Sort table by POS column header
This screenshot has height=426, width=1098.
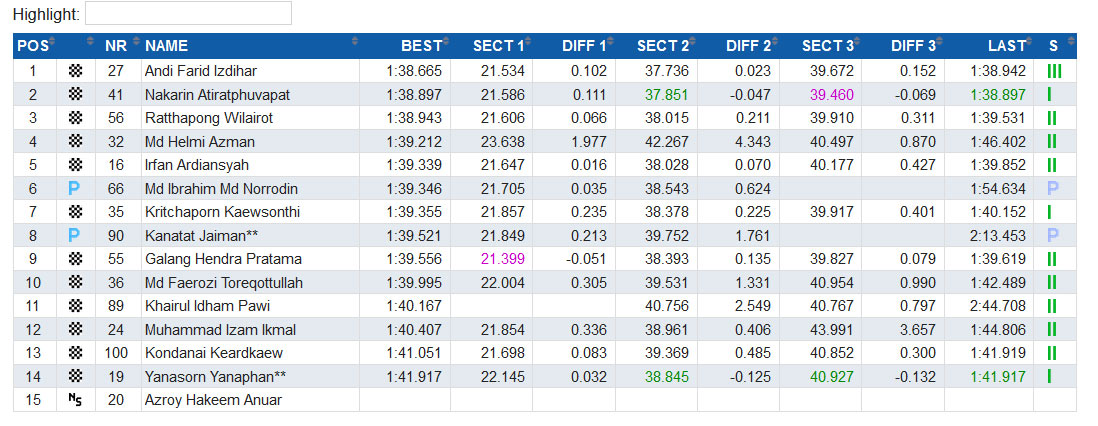tap(35, 46)
